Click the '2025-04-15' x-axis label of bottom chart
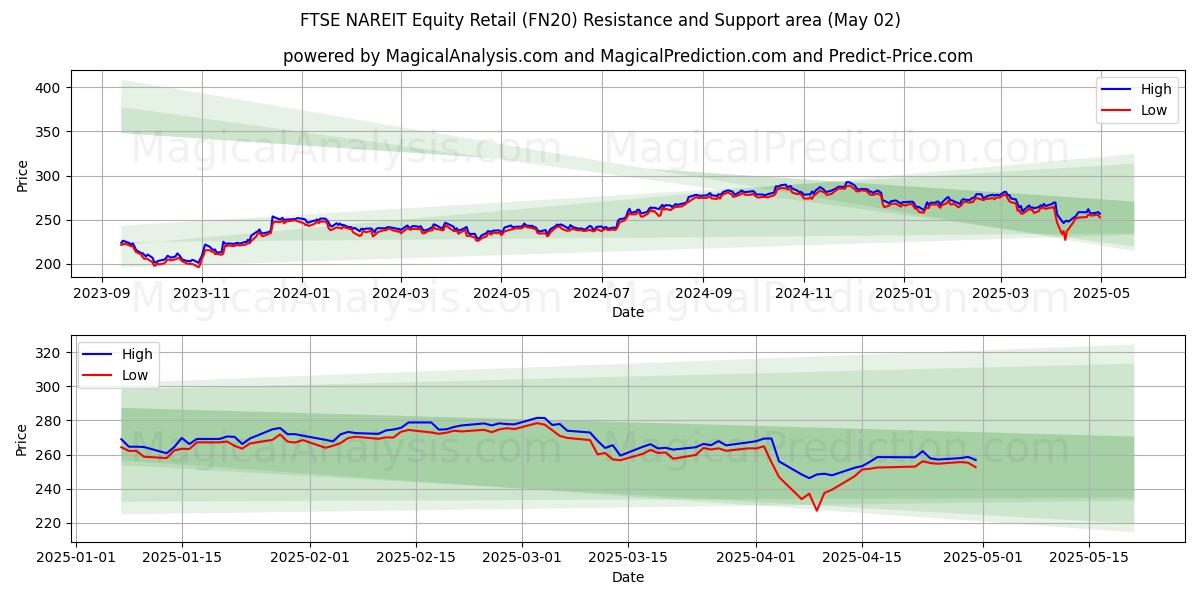 862,558
